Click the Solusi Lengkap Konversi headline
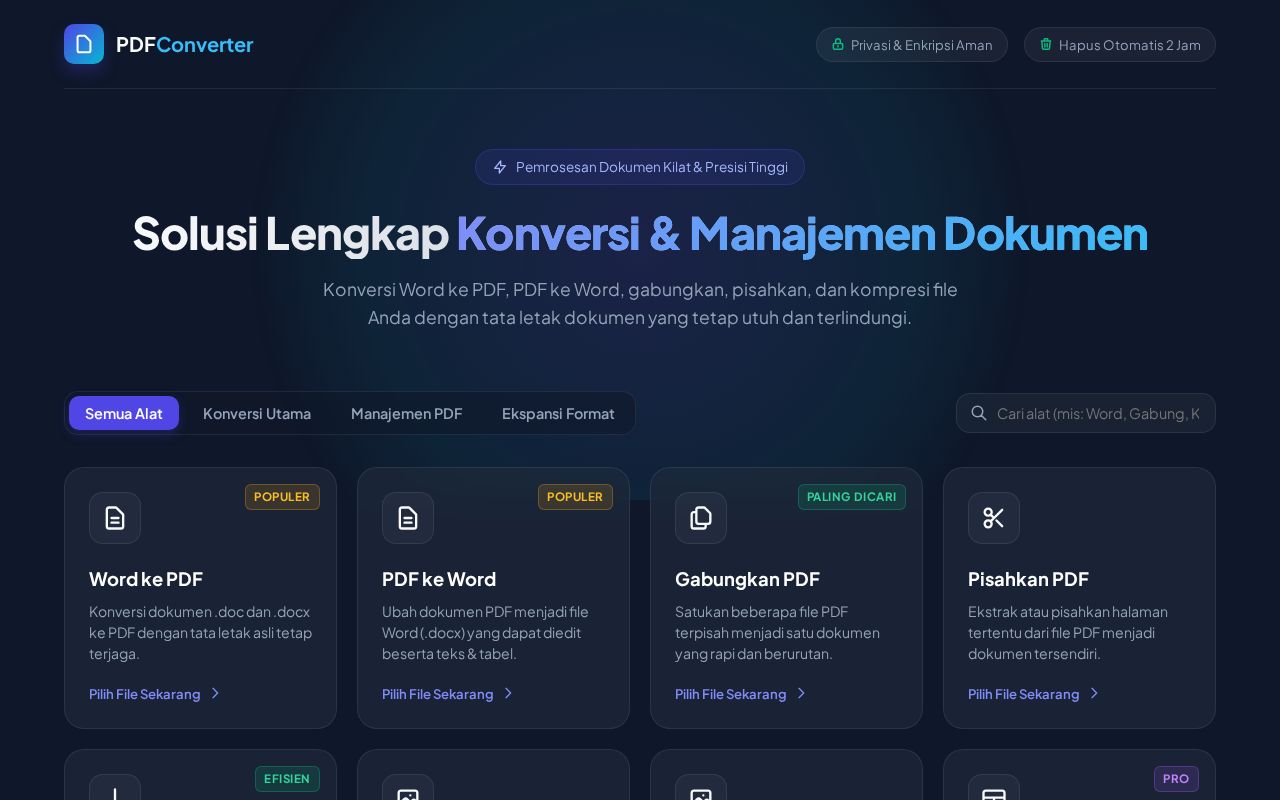 tap(640, 233)
